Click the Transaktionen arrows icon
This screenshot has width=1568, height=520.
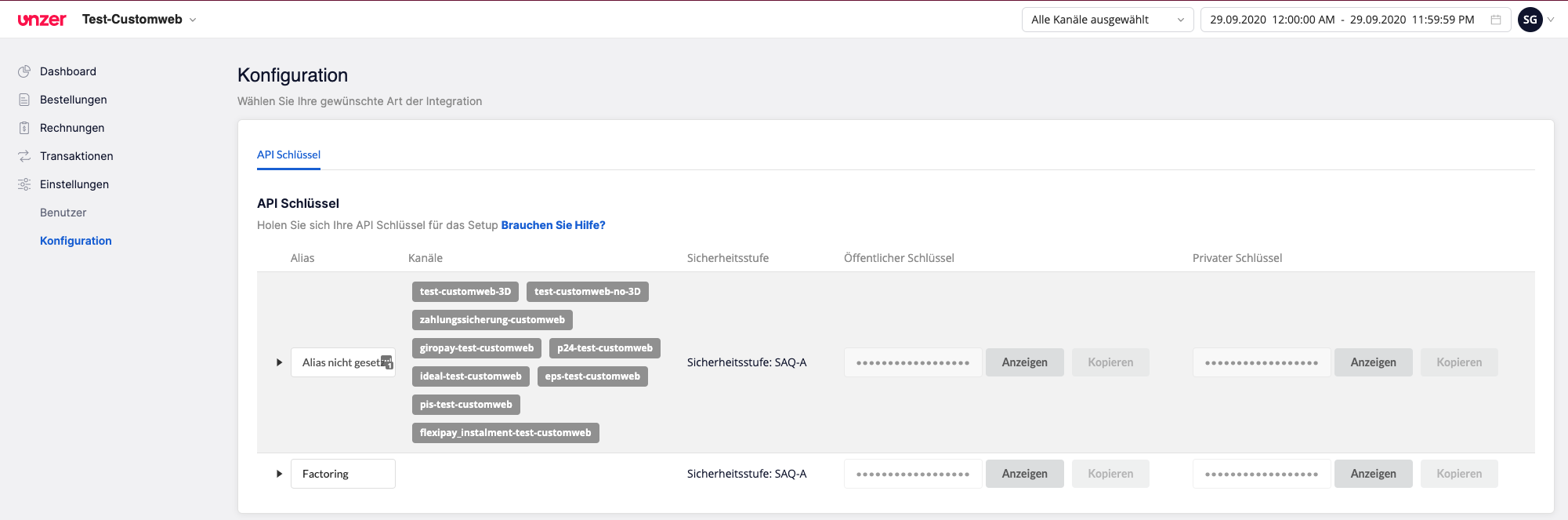(24, 156)
